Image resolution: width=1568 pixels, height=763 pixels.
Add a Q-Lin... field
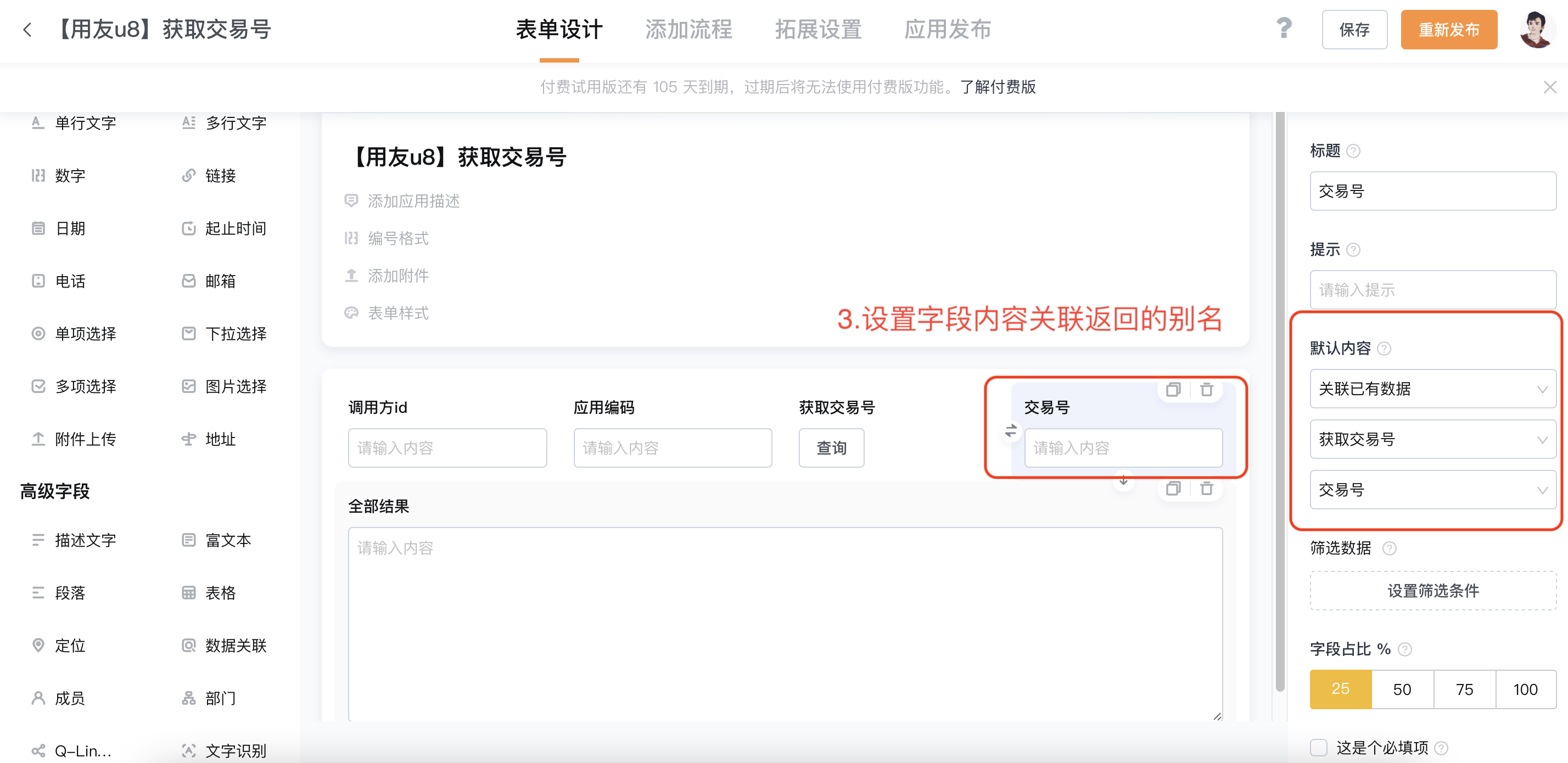click(72, 750)
